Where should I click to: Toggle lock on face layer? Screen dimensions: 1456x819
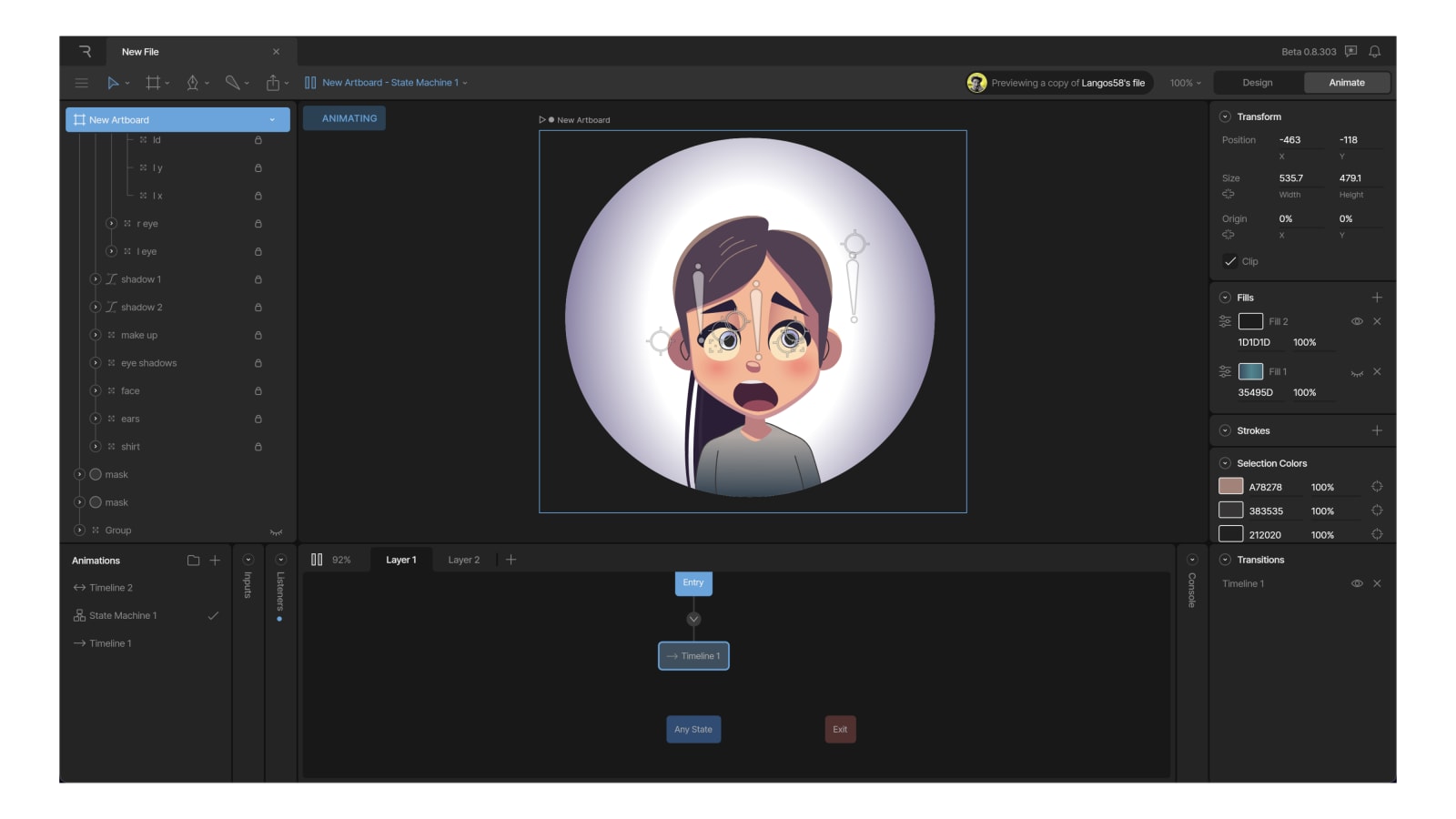258,391
